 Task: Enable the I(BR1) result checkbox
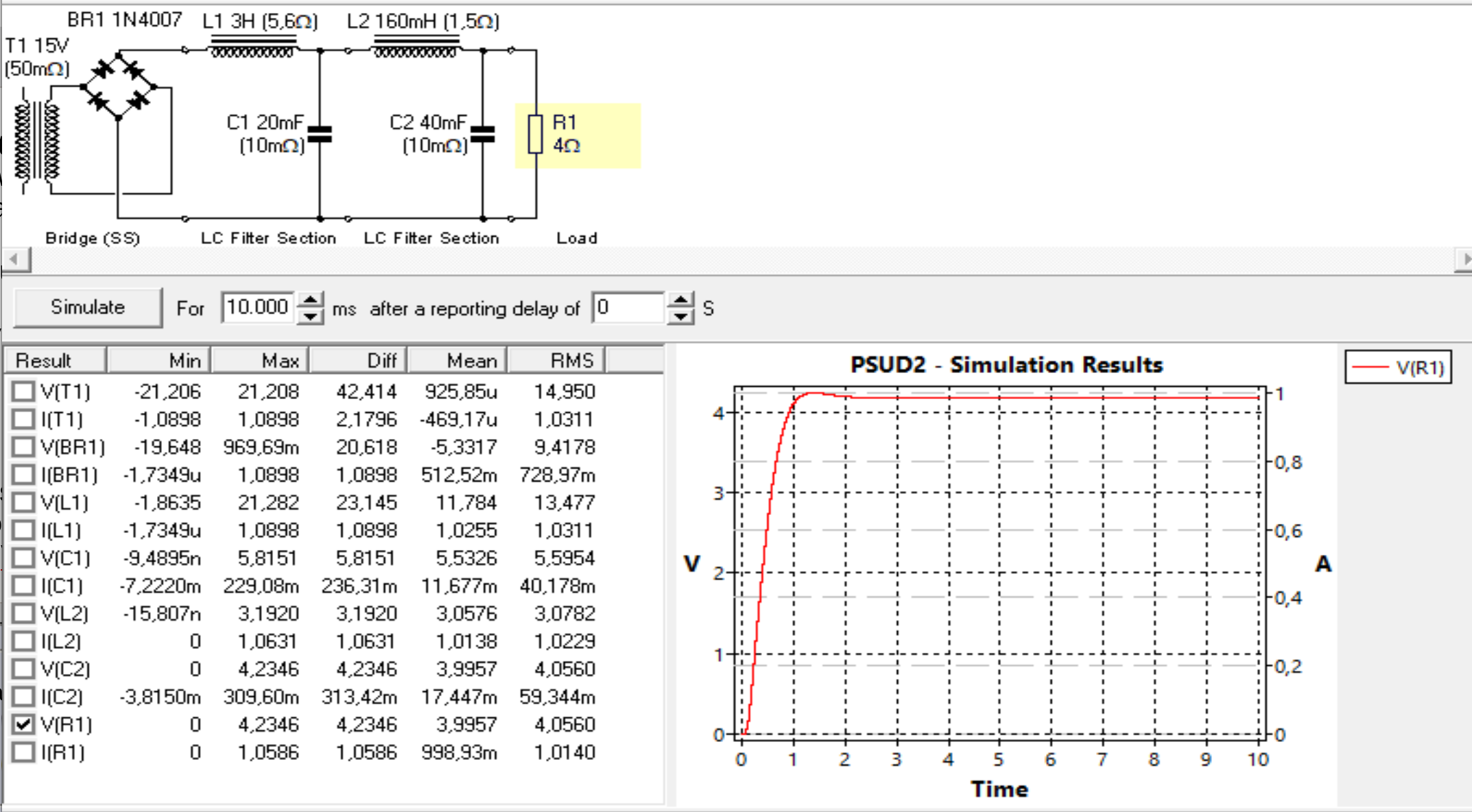click(23, 475)
